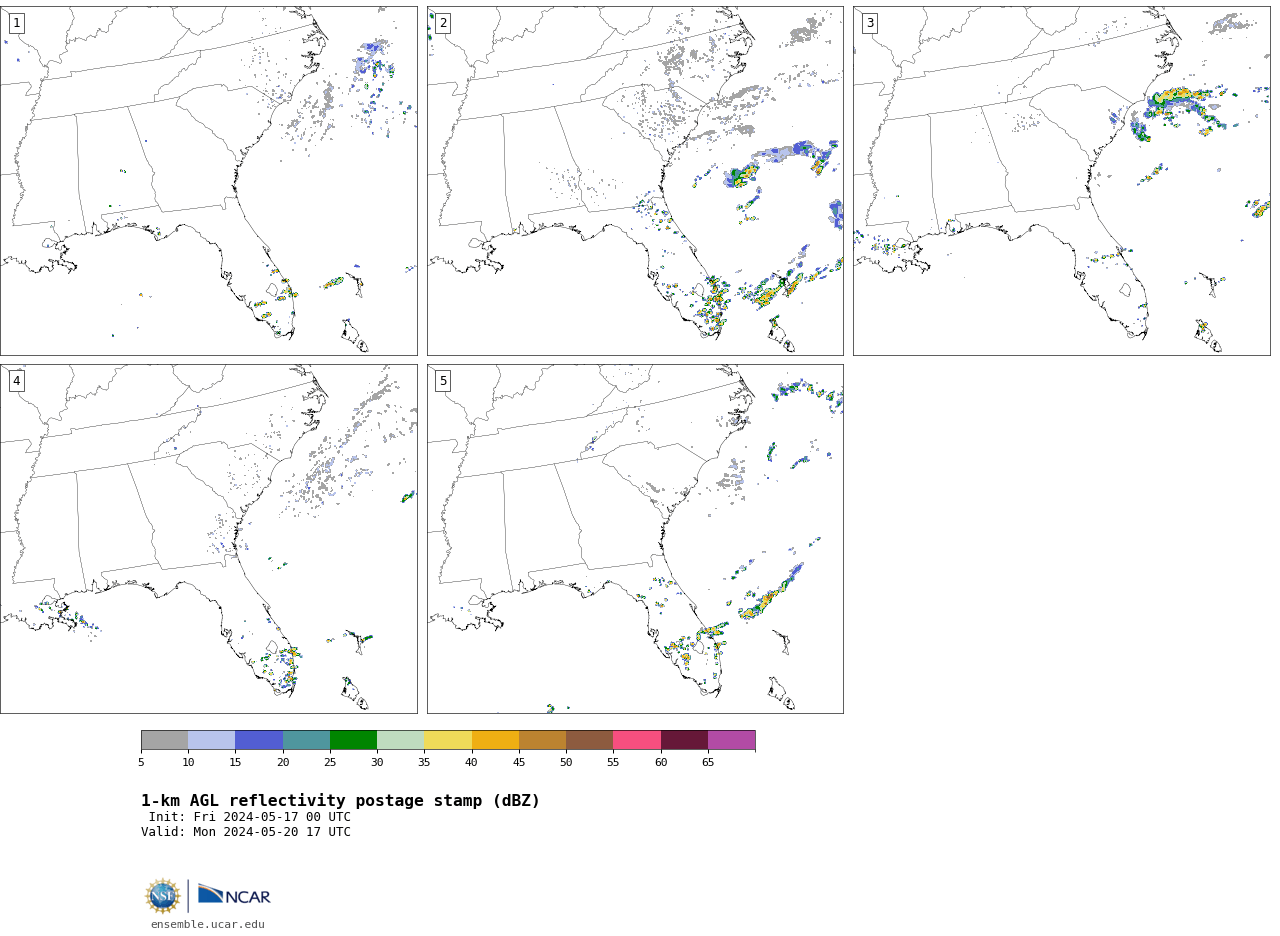Click the 'Valid: Mon 2024-05-20 17 UTC' text
This screenshot has height=936, width=1280.
tap(246, 832)
